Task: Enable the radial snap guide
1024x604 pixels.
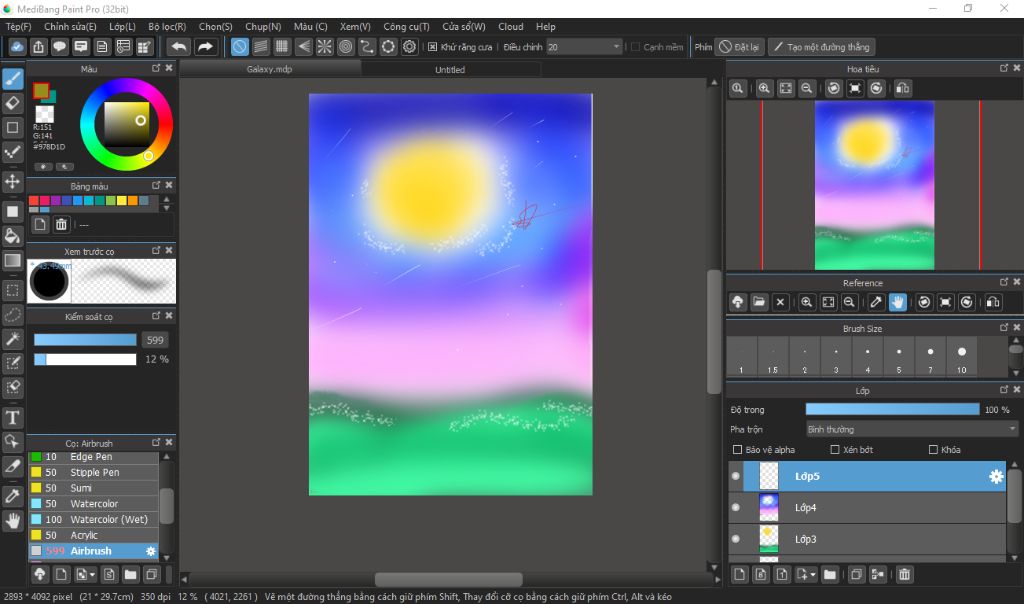Action: click(x=325, y=47)
